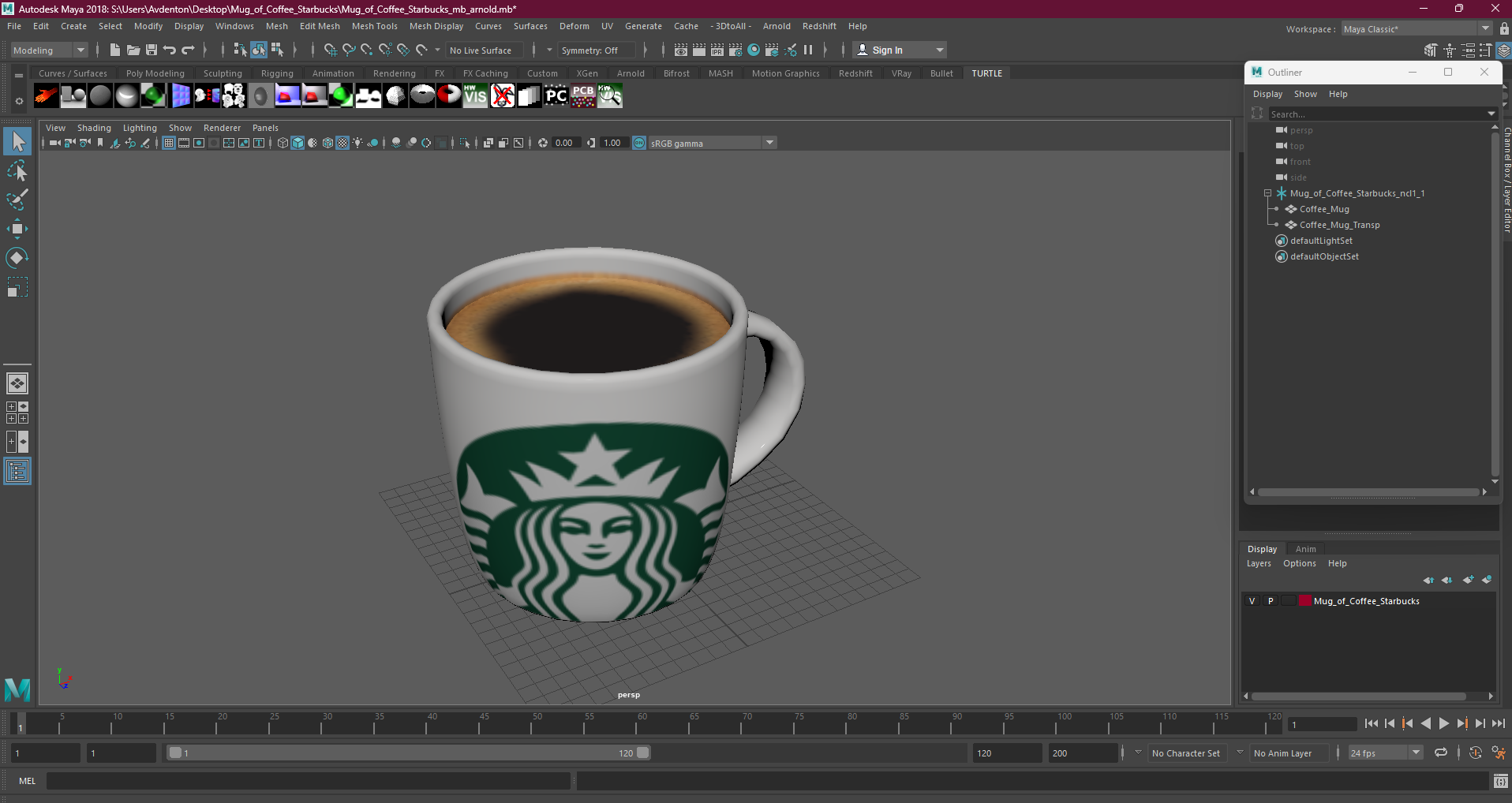Open the Mesh Tools menu

(375, 26)
